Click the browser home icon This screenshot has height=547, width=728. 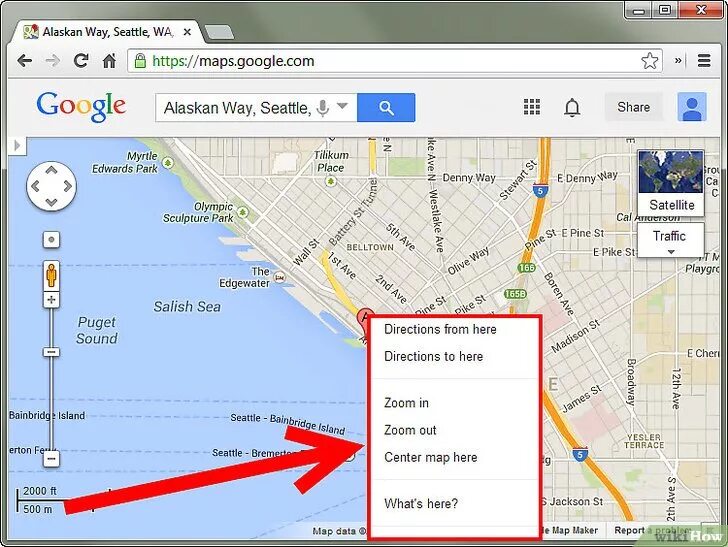(x=109, y=61)
